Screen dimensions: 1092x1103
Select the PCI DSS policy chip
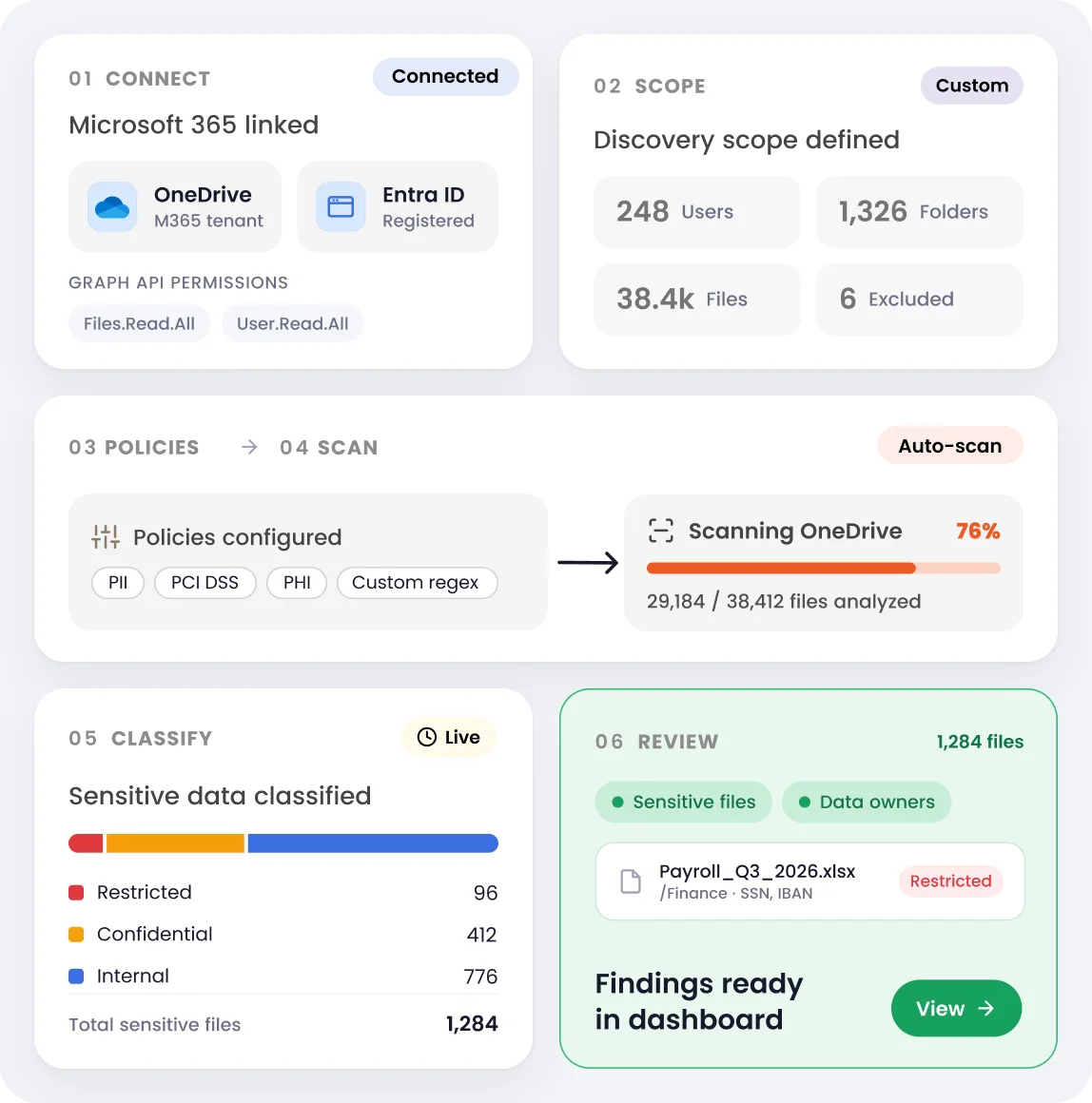205,583
